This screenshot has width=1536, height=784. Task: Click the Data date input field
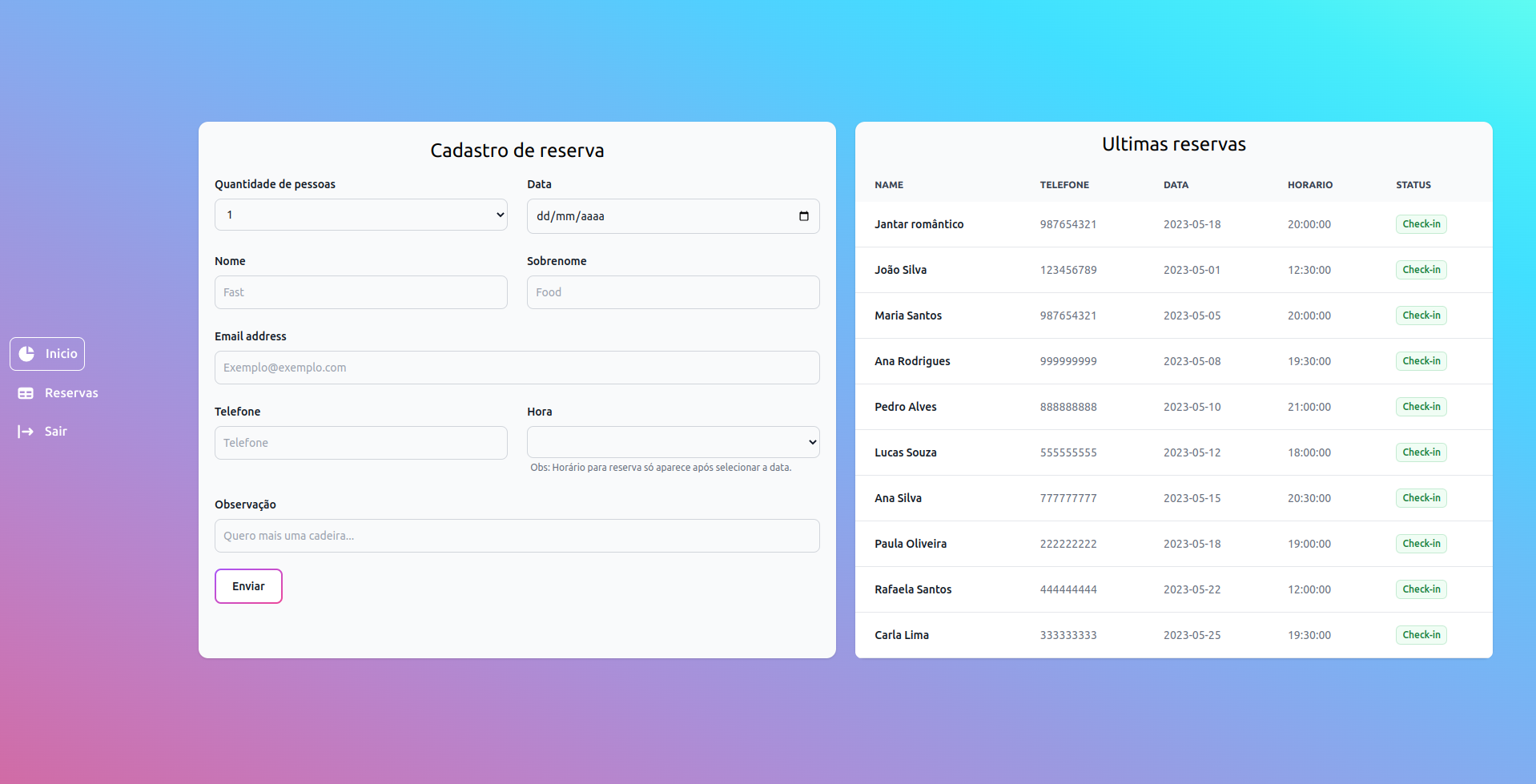tap(674, 216)
